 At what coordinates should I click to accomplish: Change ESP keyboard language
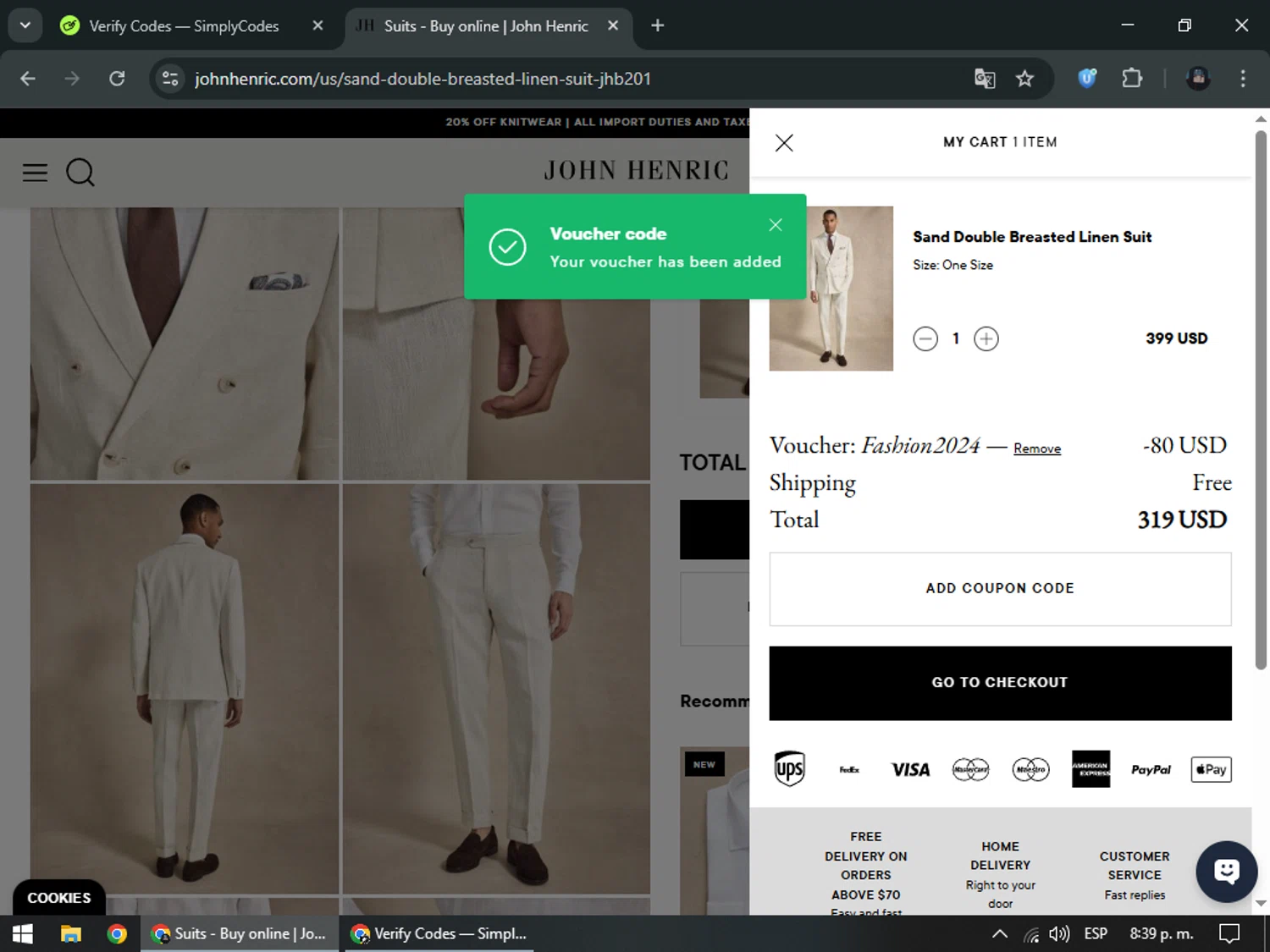pos(1096,933)
